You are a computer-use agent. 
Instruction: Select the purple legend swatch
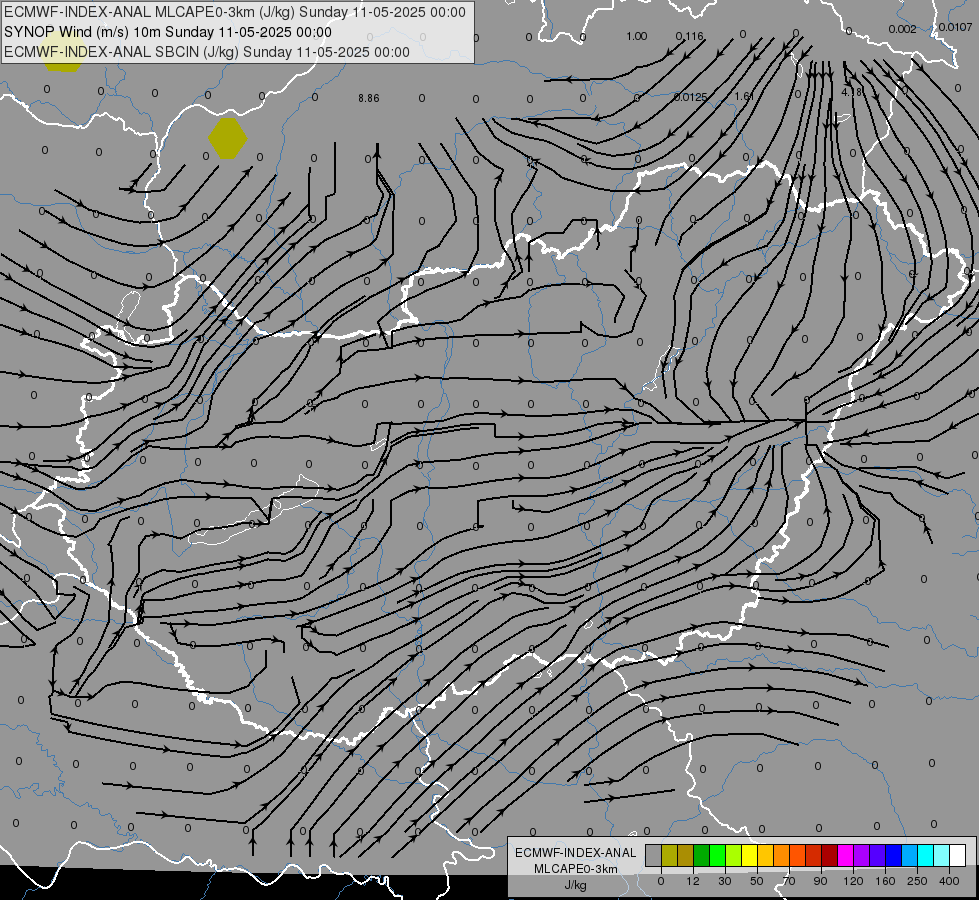click(862, 855)
